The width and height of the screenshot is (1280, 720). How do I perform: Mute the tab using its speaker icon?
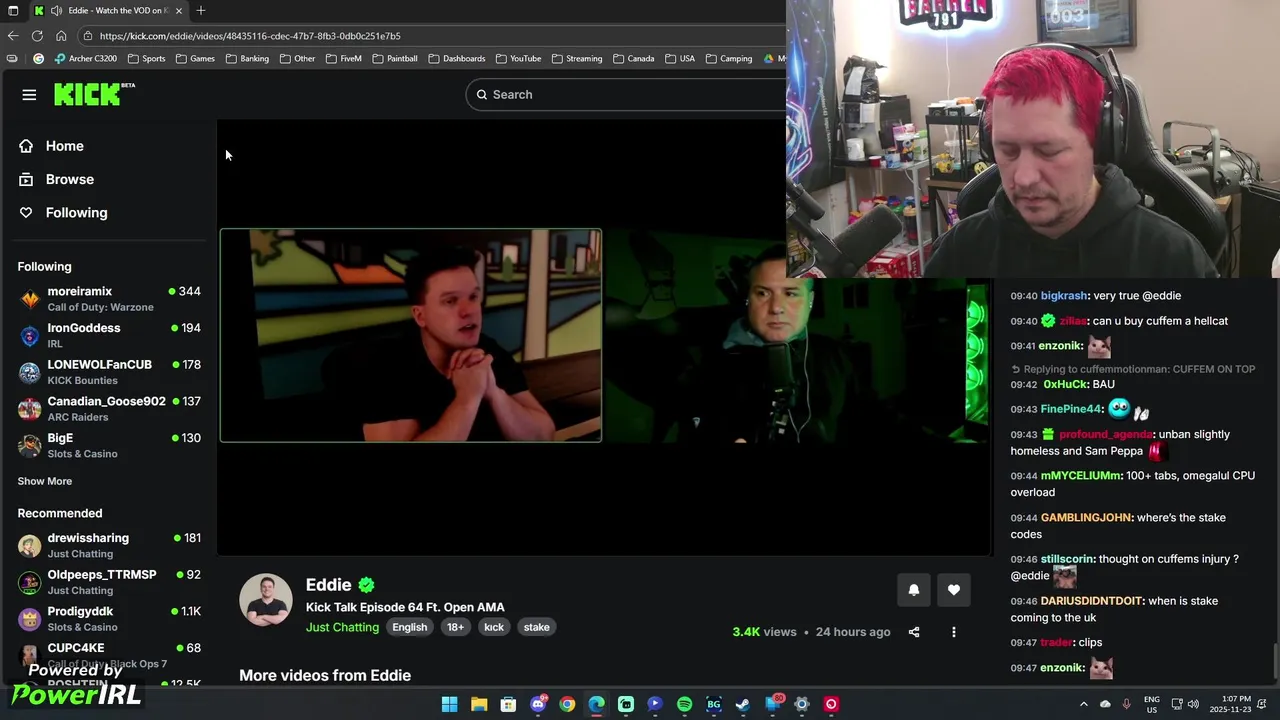click(x=56, y=10)
